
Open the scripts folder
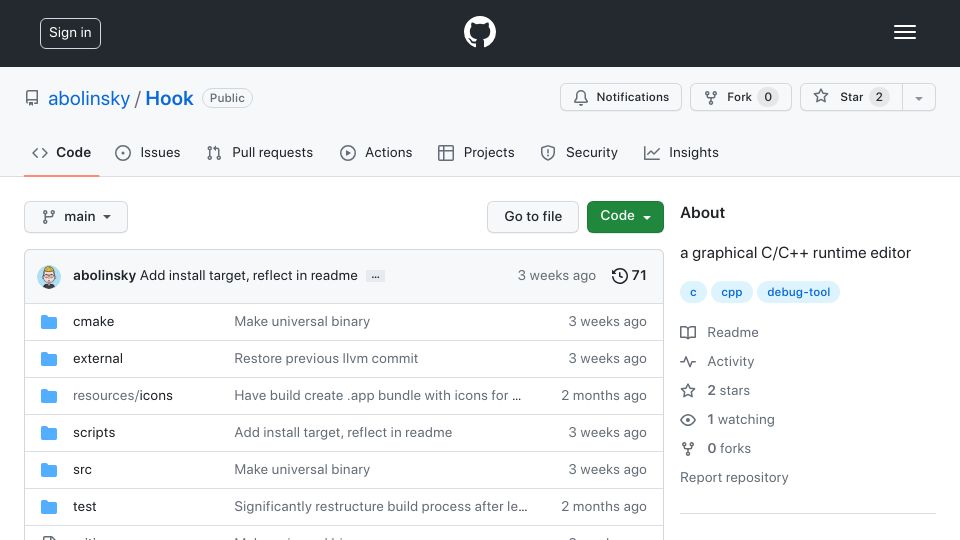[94, 432]
